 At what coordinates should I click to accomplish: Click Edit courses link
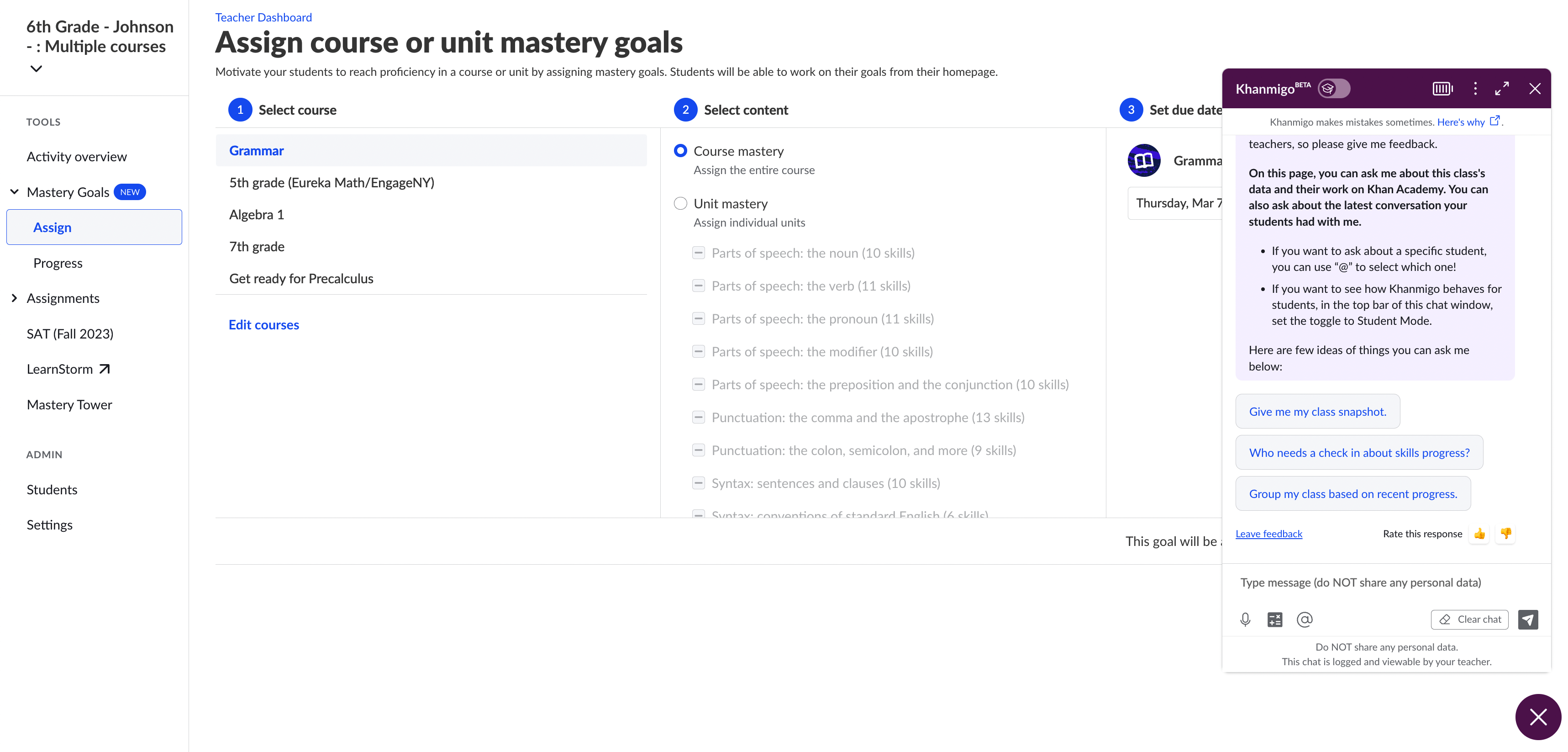(x=263, y=324)
